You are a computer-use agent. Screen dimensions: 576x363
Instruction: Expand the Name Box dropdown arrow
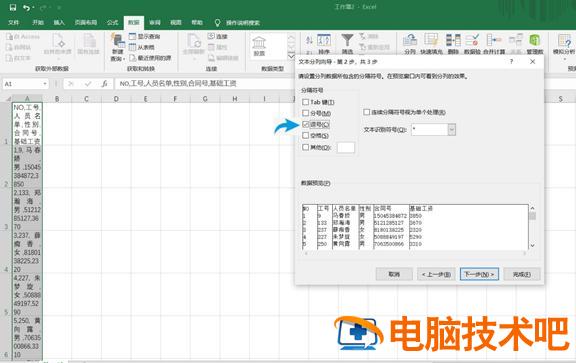pyautogui.click(x=45, y=84)
